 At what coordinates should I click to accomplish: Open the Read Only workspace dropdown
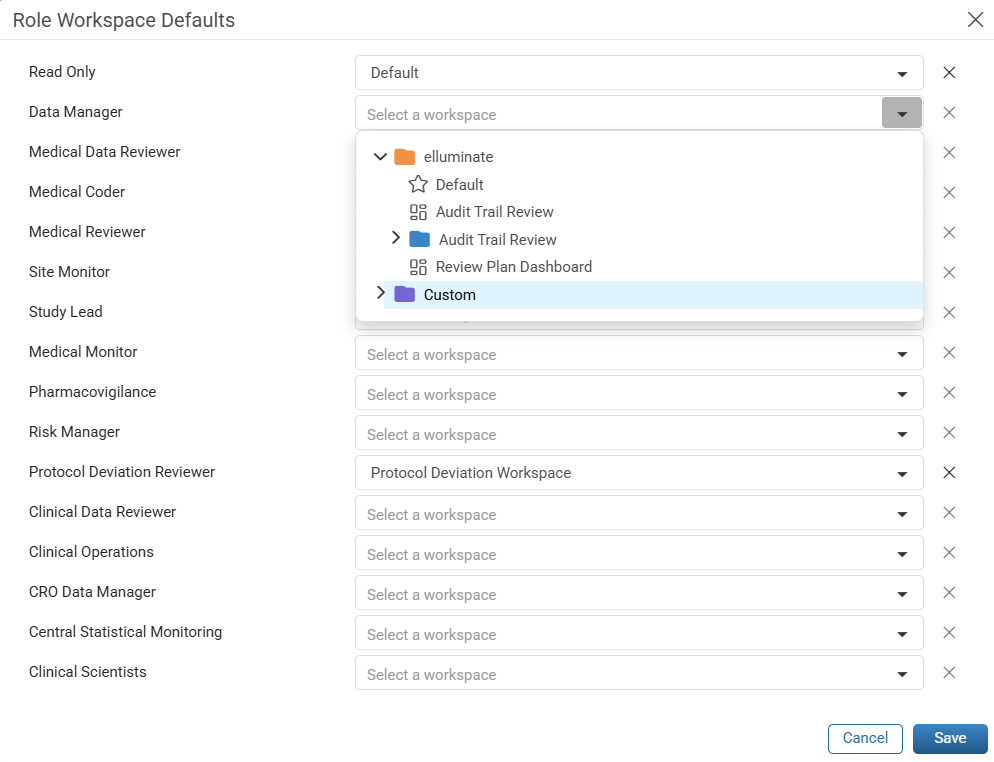[901, 74]
